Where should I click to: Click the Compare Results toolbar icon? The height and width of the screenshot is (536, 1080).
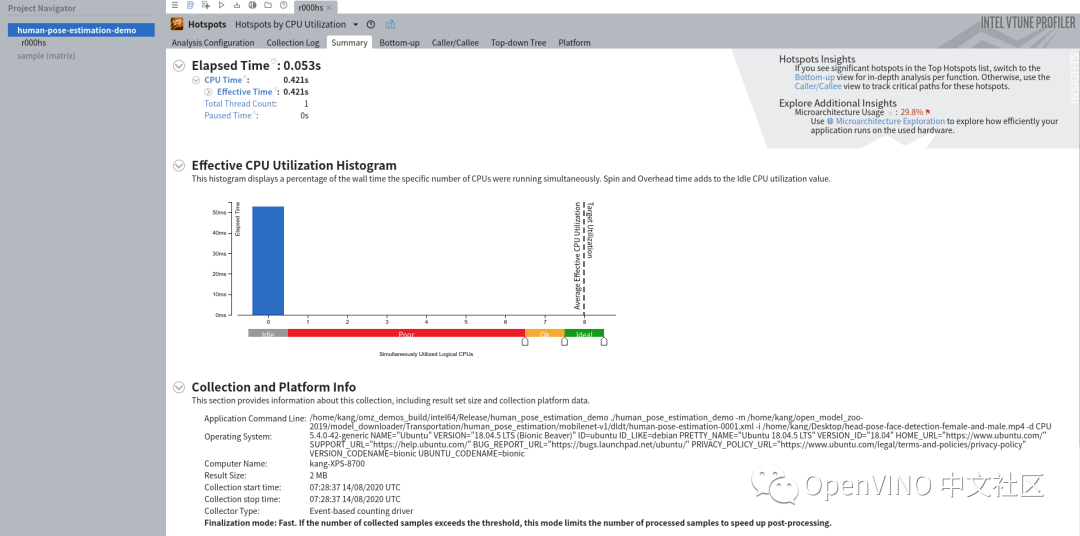[252, 6]
